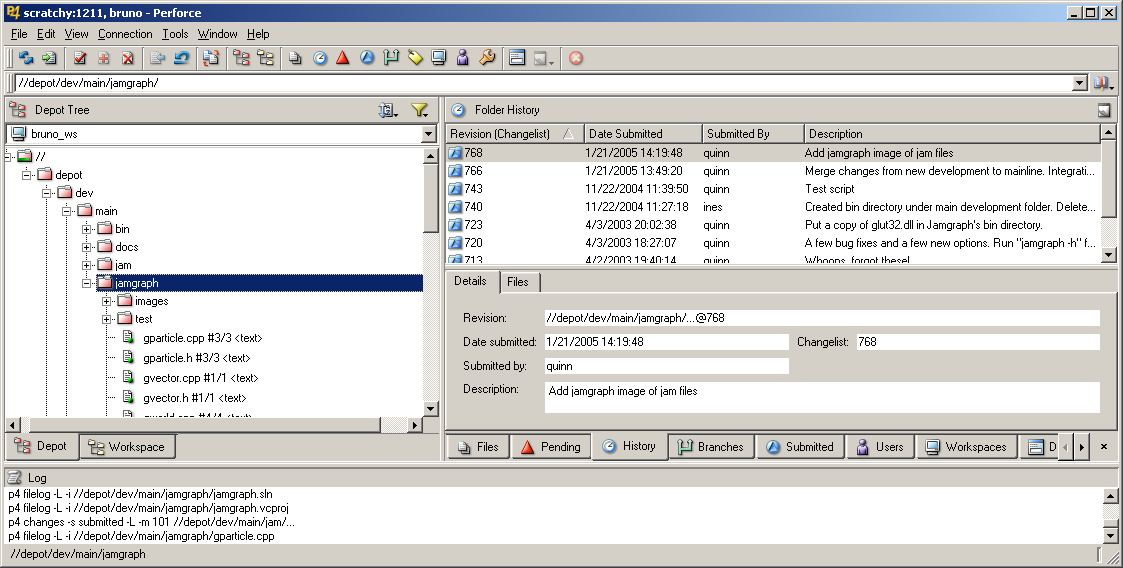
Task: Switch to the Pending bottom tab
Action: (x=551, y=446)
